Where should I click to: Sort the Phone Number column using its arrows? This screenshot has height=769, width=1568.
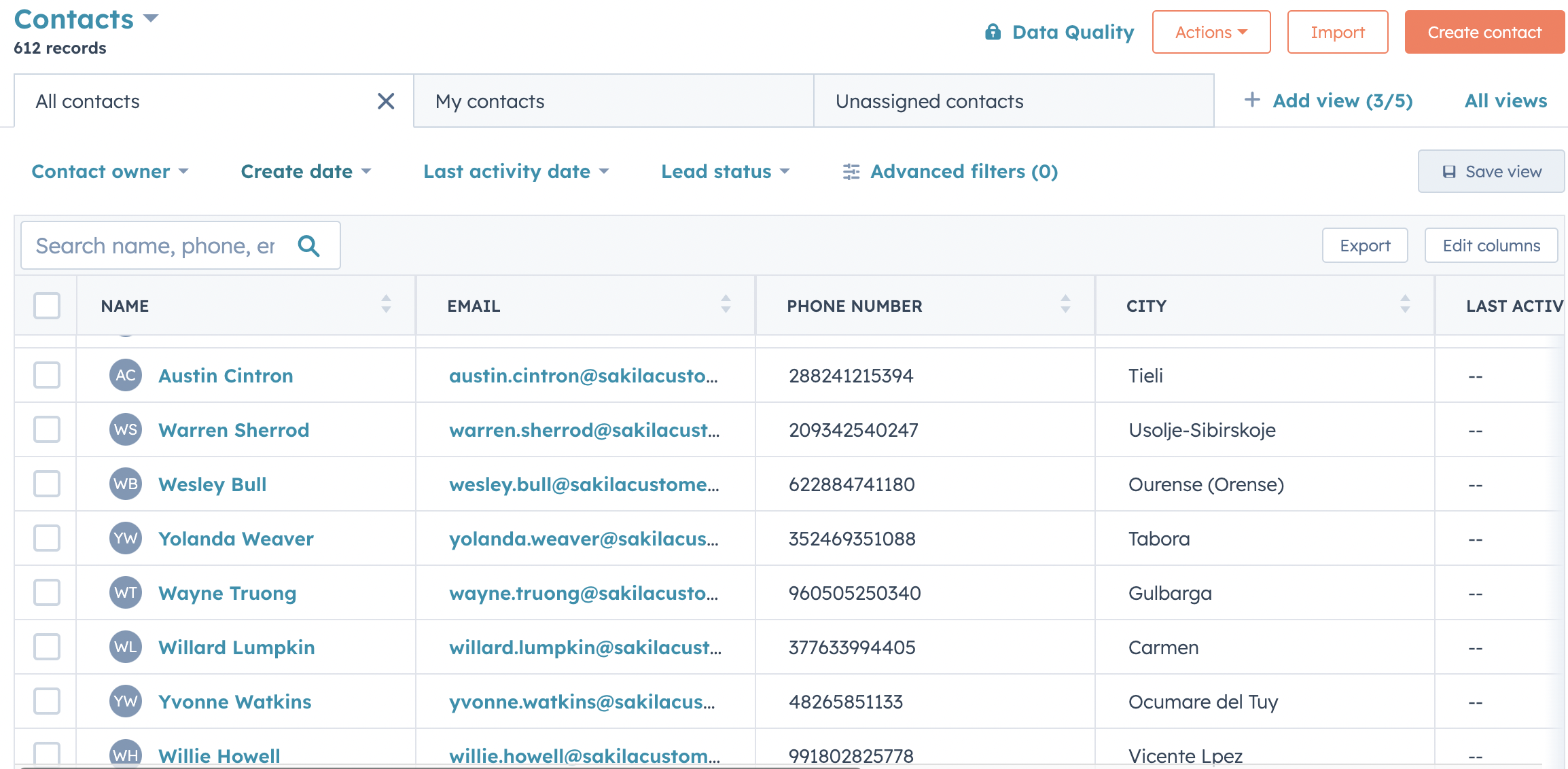coord(1065,306)
